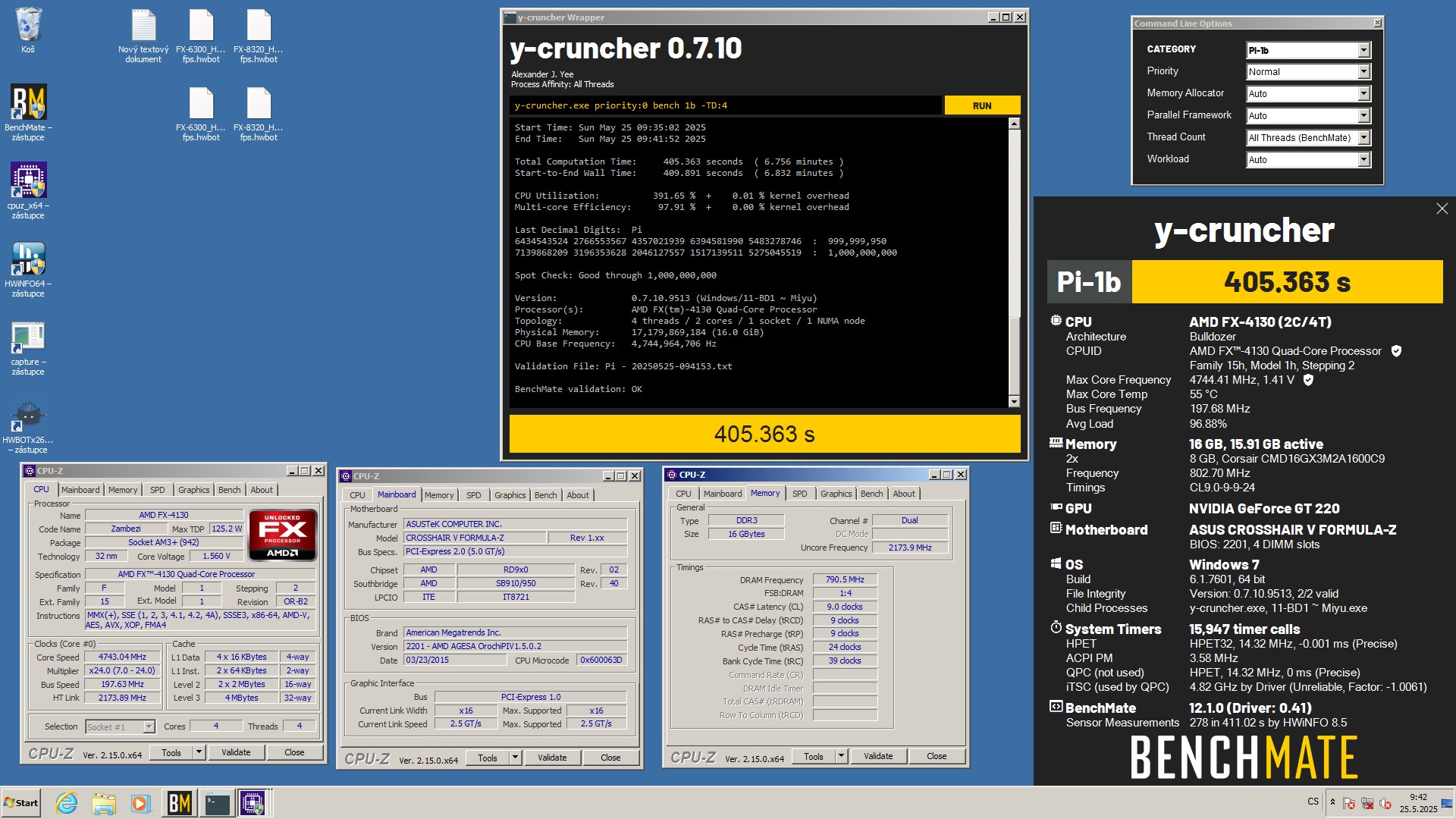
Task: Open HWiNFO64 desktop shortcut
Action: point(28,268)
